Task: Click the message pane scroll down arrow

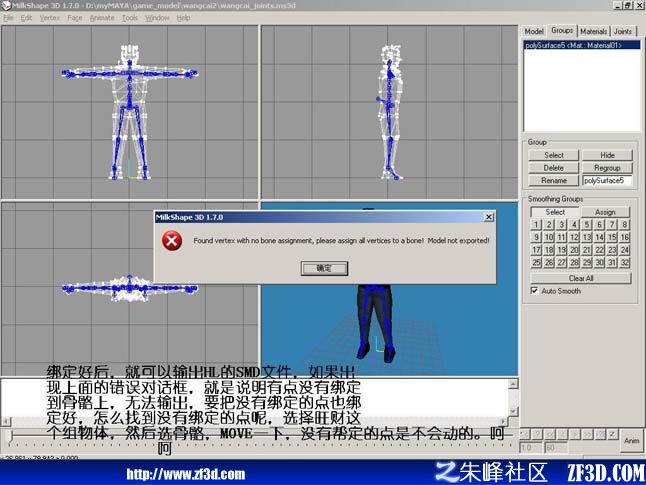Action: coord(513,411)
